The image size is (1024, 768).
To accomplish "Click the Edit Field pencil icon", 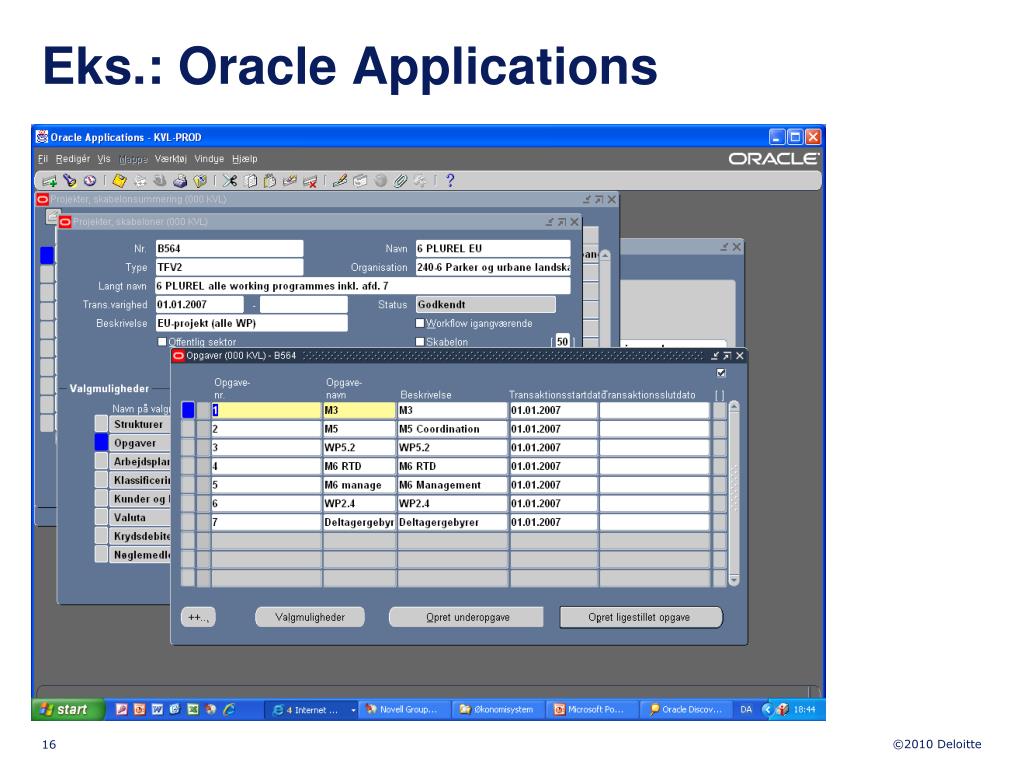I will click(x=340, y=181).
